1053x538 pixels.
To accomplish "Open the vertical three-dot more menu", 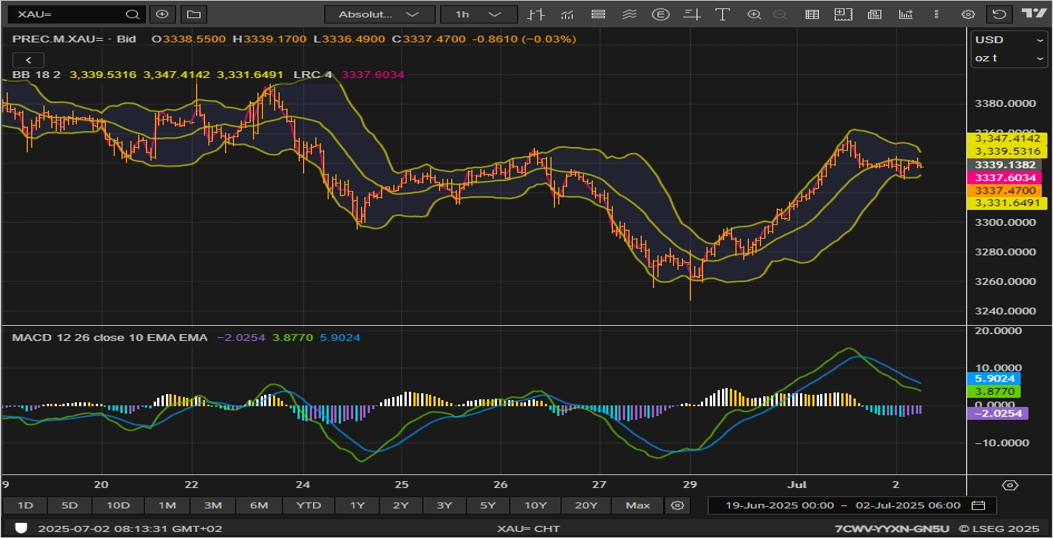I will coord(935,14).
